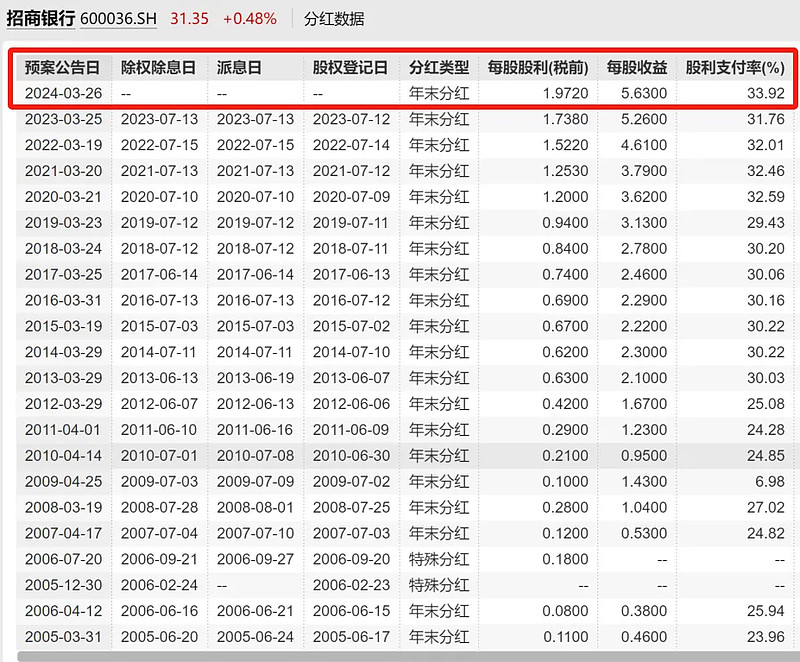
Task: Select announcement date 2019-03-23
Action: 63,223
